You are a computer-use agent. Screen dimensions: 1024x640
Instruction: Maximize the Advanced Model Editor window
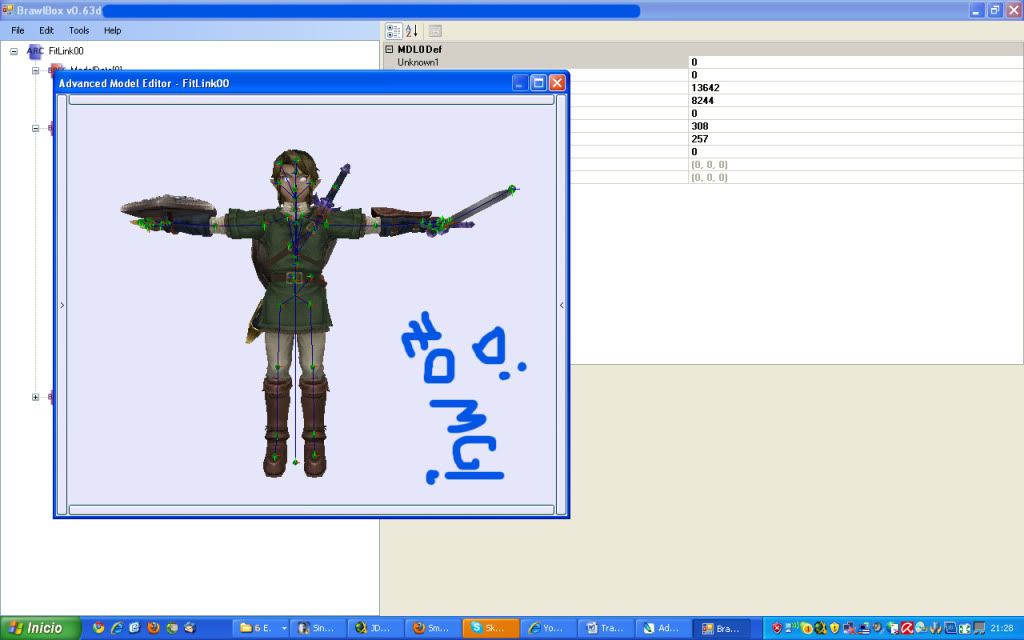538,83
